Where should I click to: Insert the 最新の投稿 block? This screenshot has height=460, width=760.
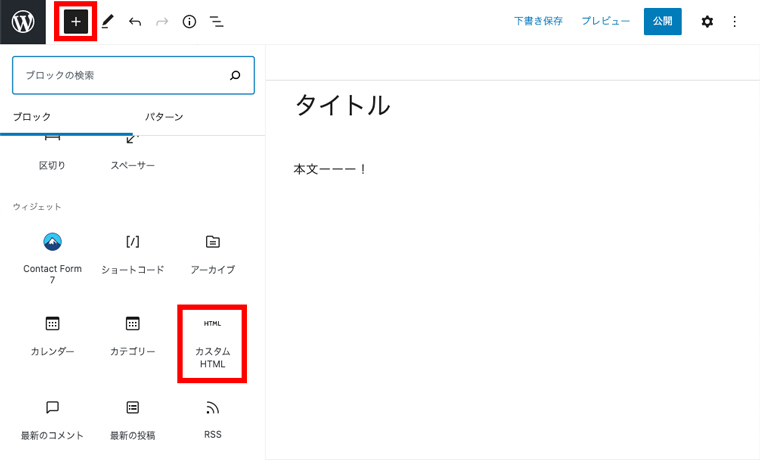click(133, 420)
